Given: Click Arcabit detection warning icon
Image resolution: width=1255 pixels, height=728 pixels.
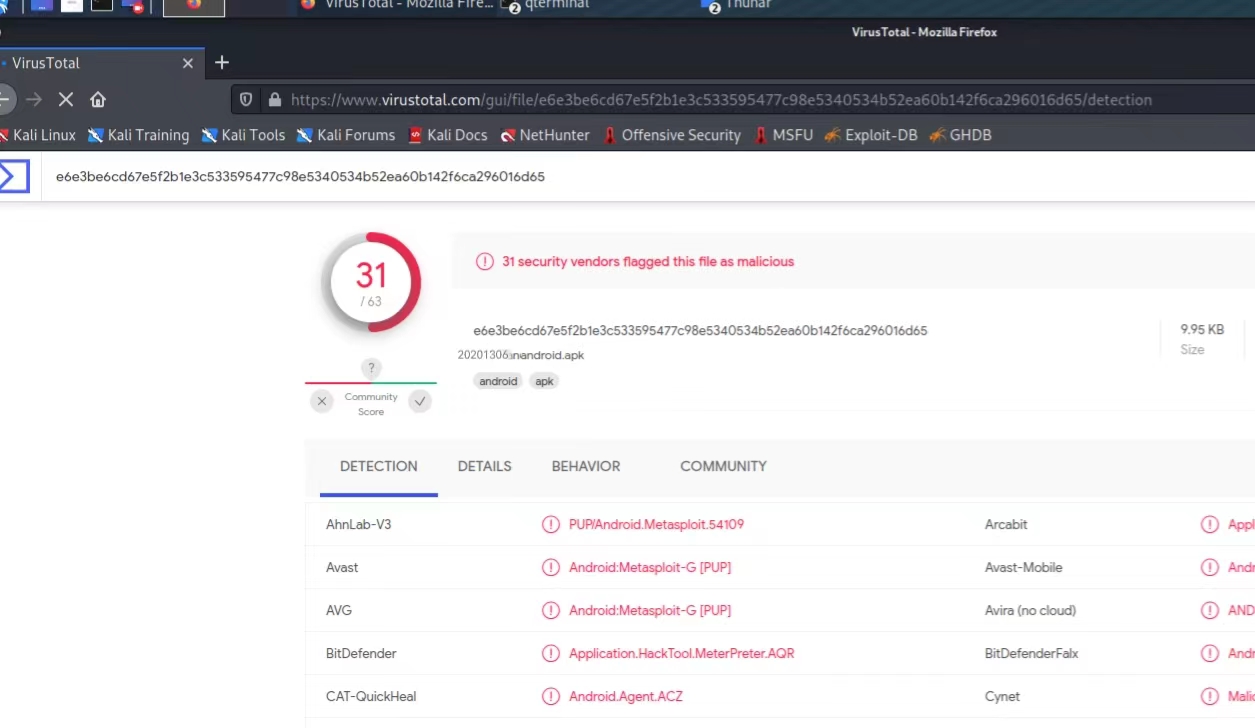Looking at the screenshot, I should 1210,524.
